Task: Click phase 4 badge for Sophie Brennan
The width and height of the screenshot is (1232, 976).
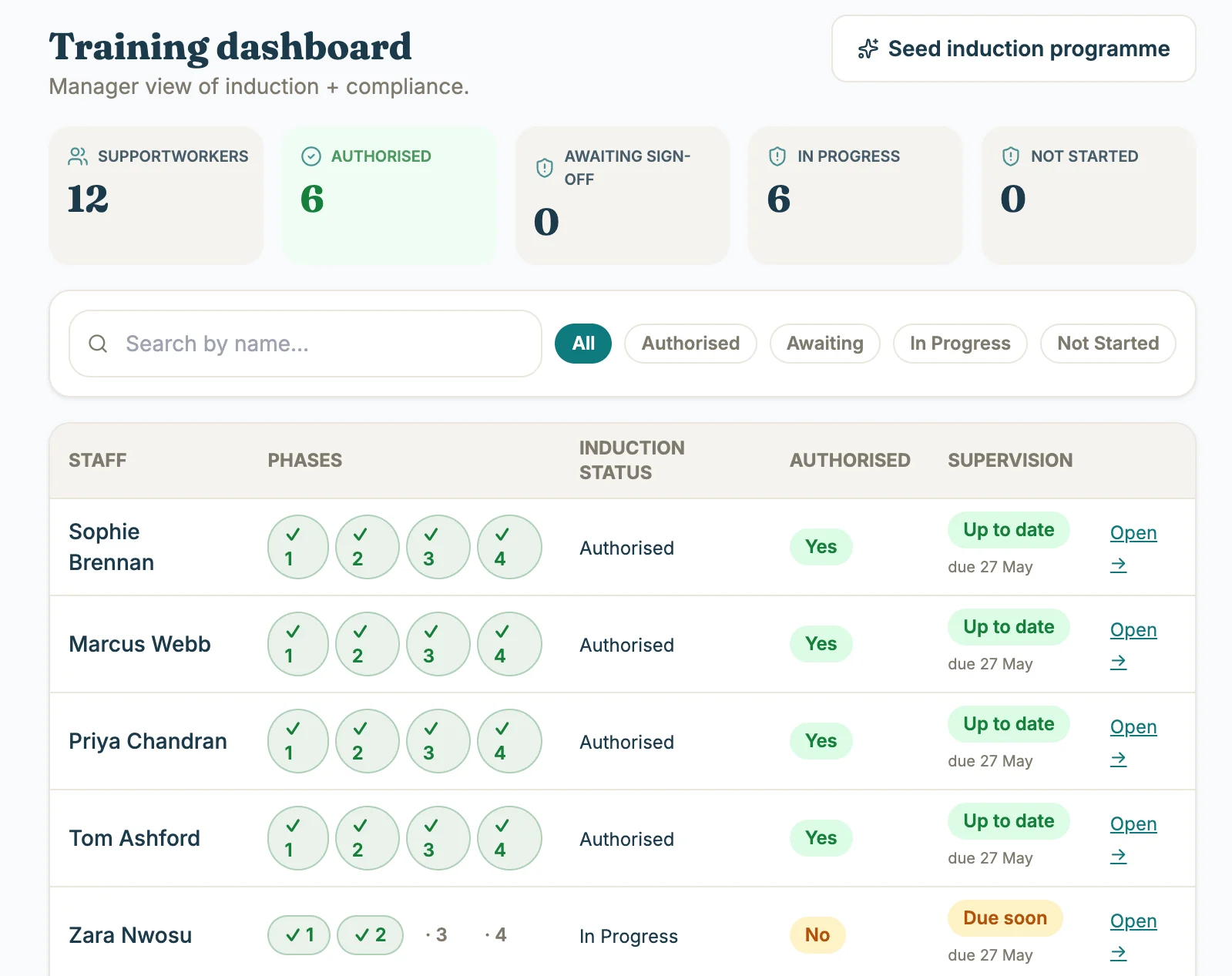Action: point(509,547)
